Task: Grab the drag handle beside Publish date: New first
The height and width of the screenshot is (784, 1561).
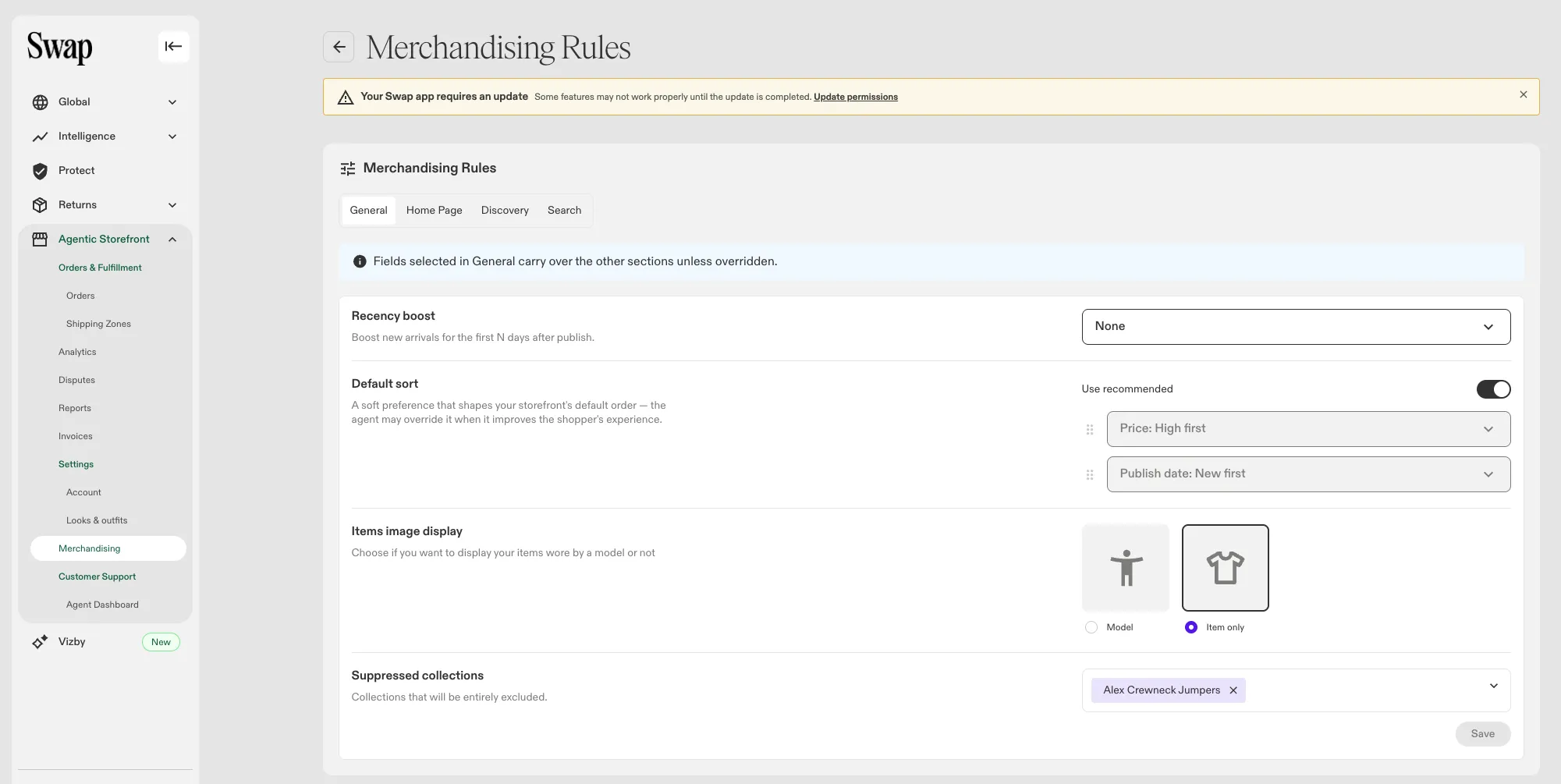Action: pyautogui.click(x=1090, y=474)
